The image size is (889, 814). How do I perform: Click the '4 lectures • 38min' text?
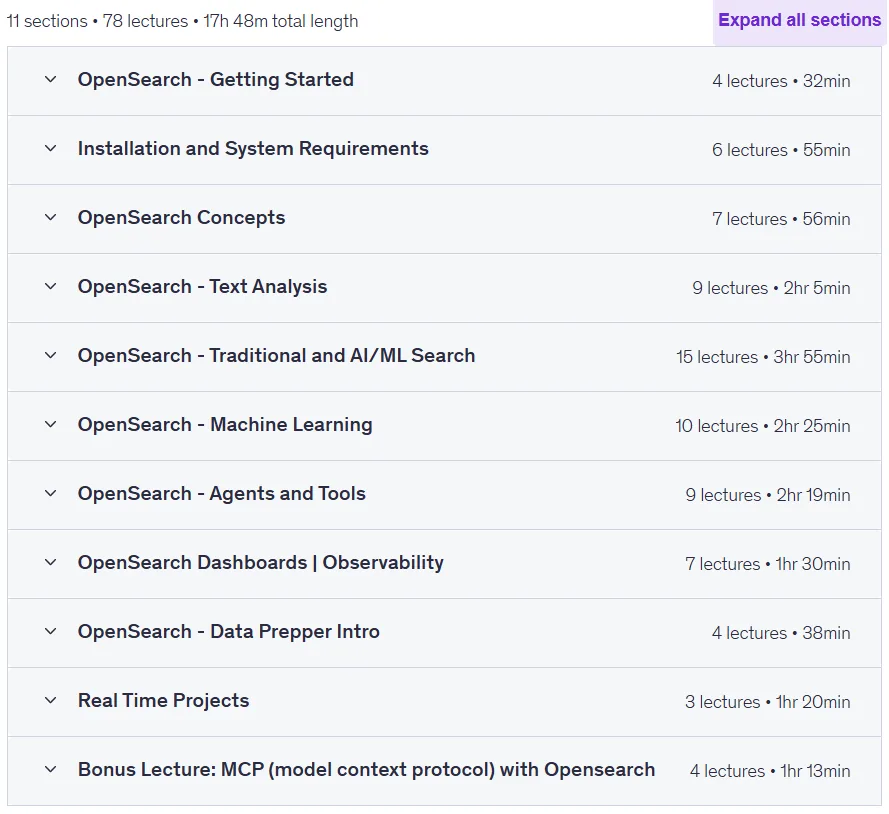pyautogui.click(x=781, y=633)
